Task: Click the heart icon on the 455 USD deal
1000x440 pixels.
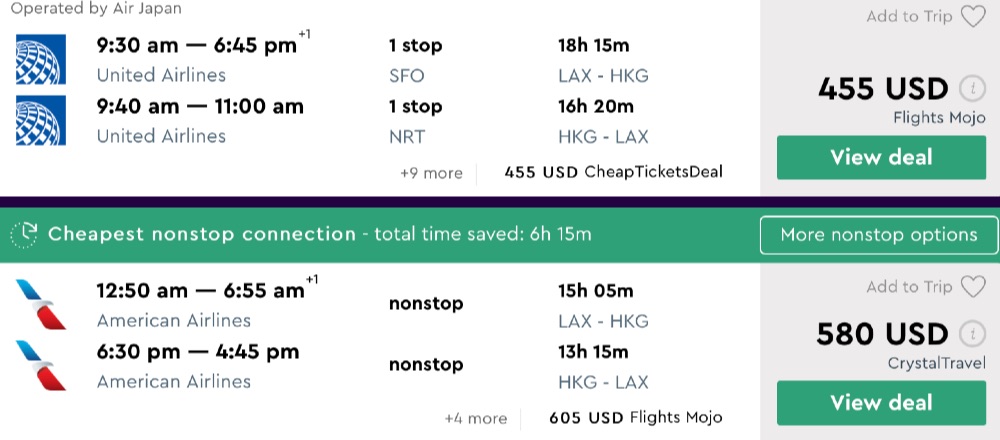Action: tap(972, 16)
